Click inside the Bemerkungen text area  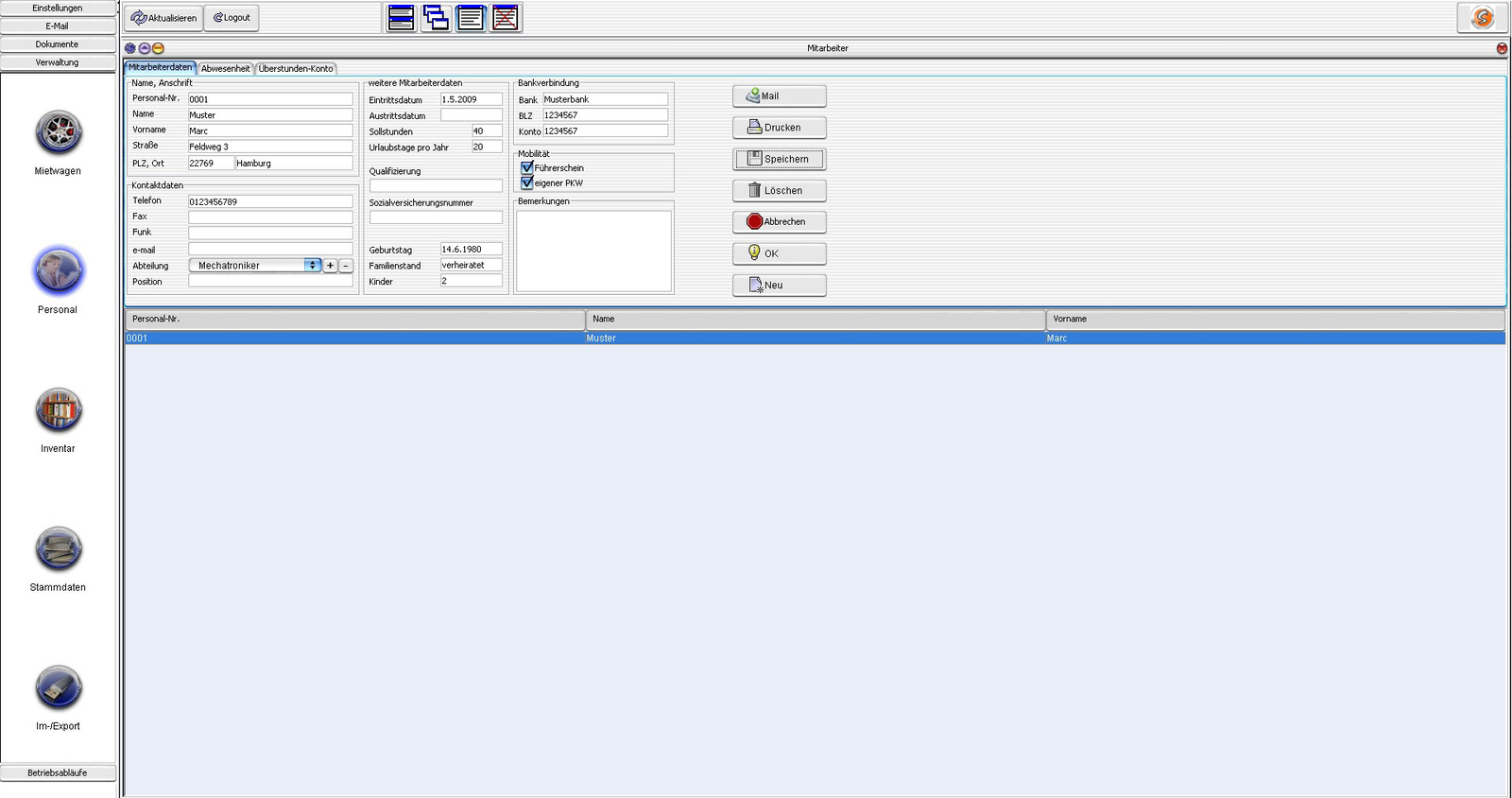pyautogui.click(x=593, y=251)
